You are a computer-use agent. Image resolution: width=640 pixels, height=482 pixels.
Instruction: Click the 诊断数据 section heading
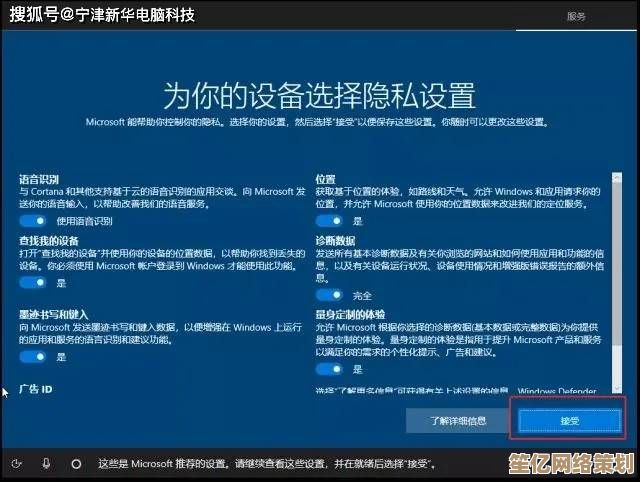pos(335,241)
